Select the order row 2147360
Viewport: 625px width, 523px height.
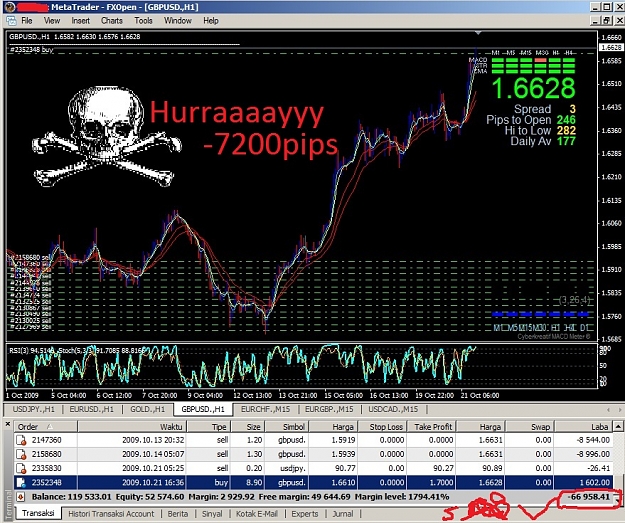(x=313, y=440)
